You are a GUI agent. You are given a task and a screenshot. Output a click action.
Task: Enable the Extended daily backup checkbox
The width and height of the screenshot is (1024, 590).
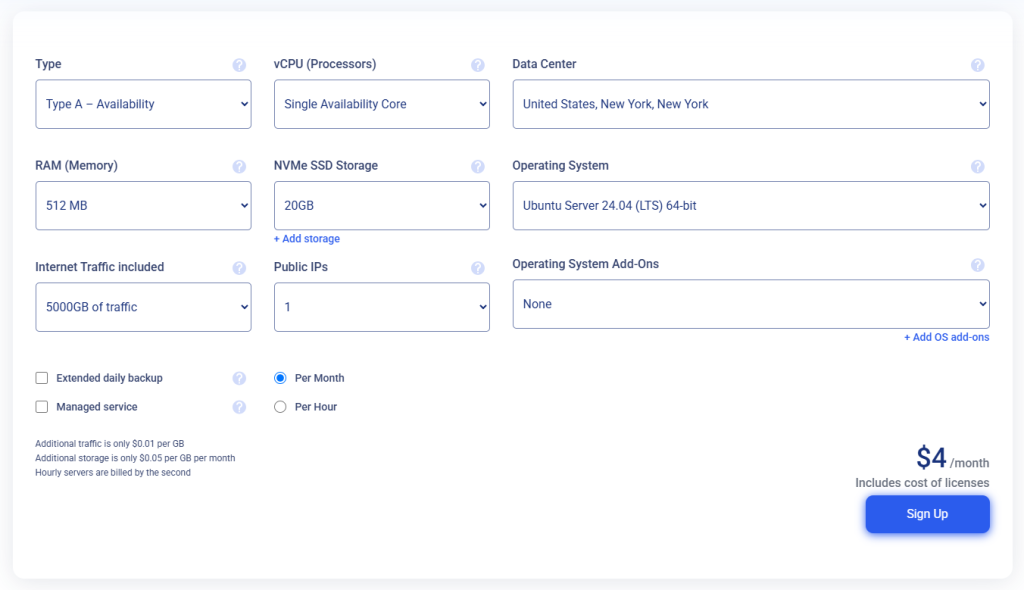tap(42, 378)
